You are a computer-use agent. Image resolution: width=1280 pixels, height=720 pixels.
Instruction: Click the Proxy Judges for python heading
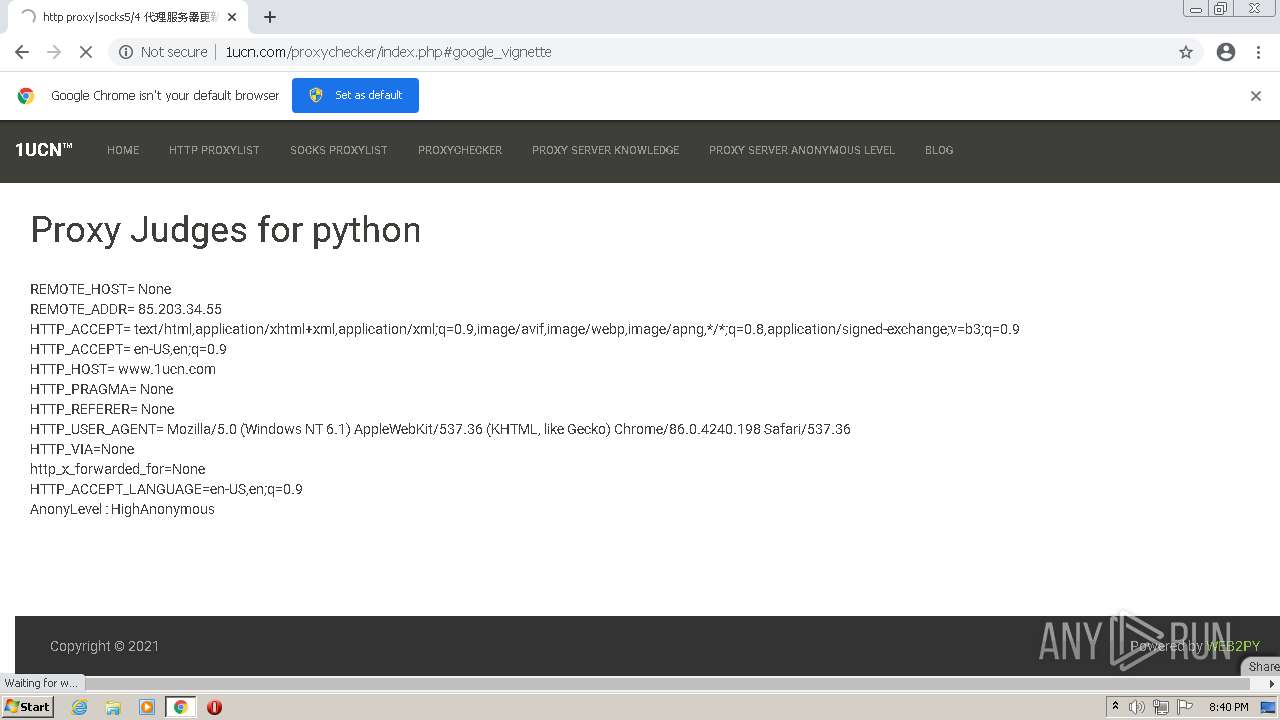coord(225,230)
